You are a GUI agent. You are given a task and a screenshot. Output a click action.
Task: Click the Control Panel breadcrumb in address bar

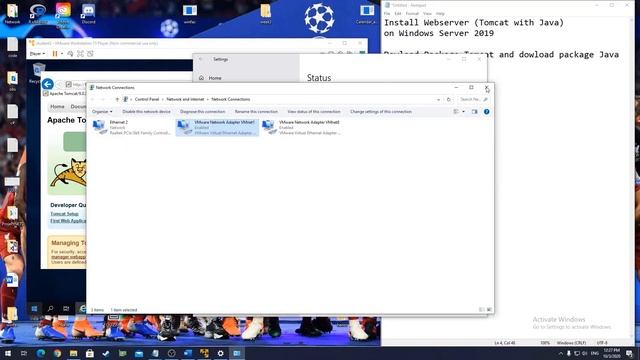(147, 99)
